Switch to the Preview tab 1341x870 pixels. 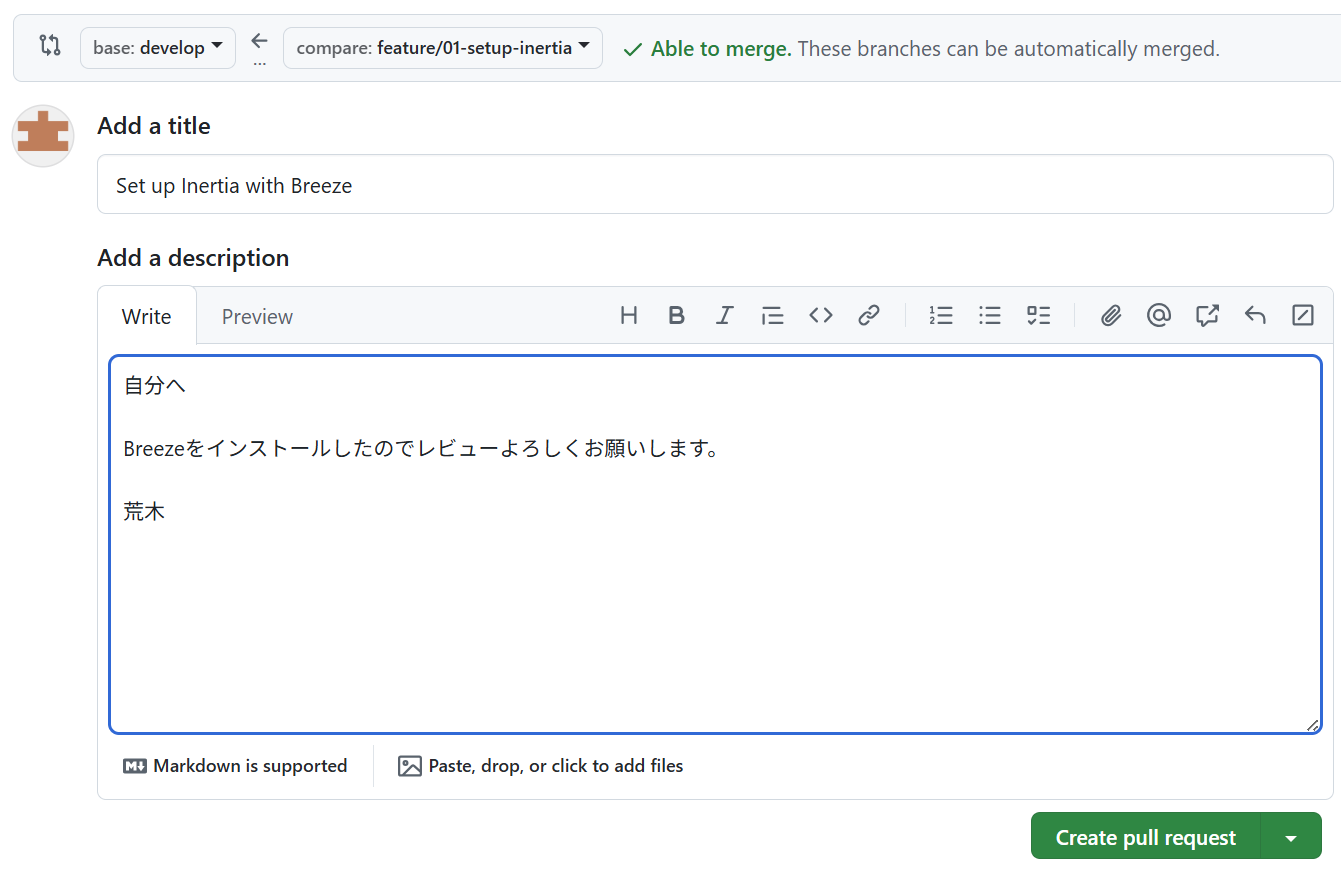tap(257, 316)
